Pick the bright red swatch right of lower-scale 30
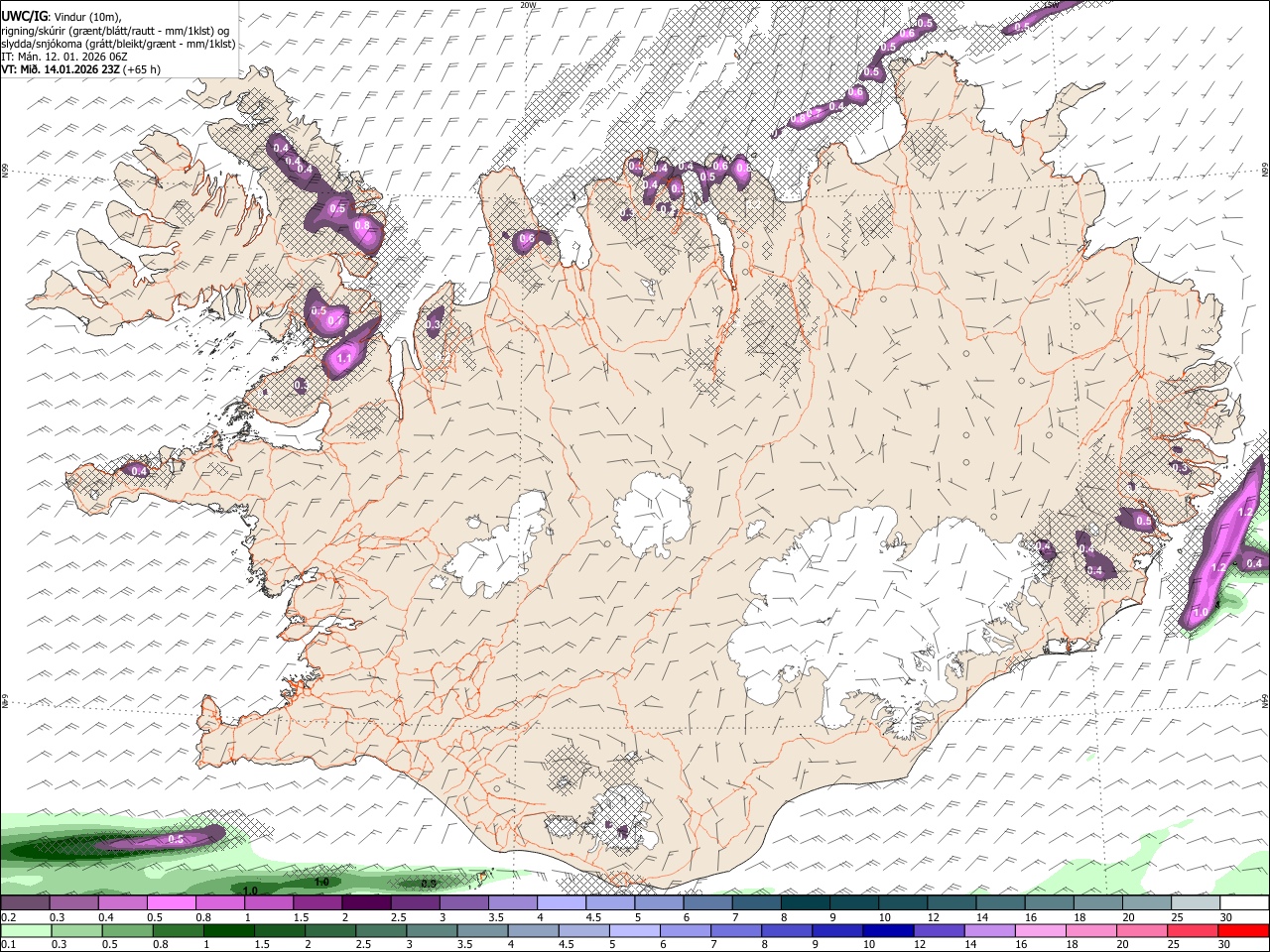 click(x=1244, y=930)
